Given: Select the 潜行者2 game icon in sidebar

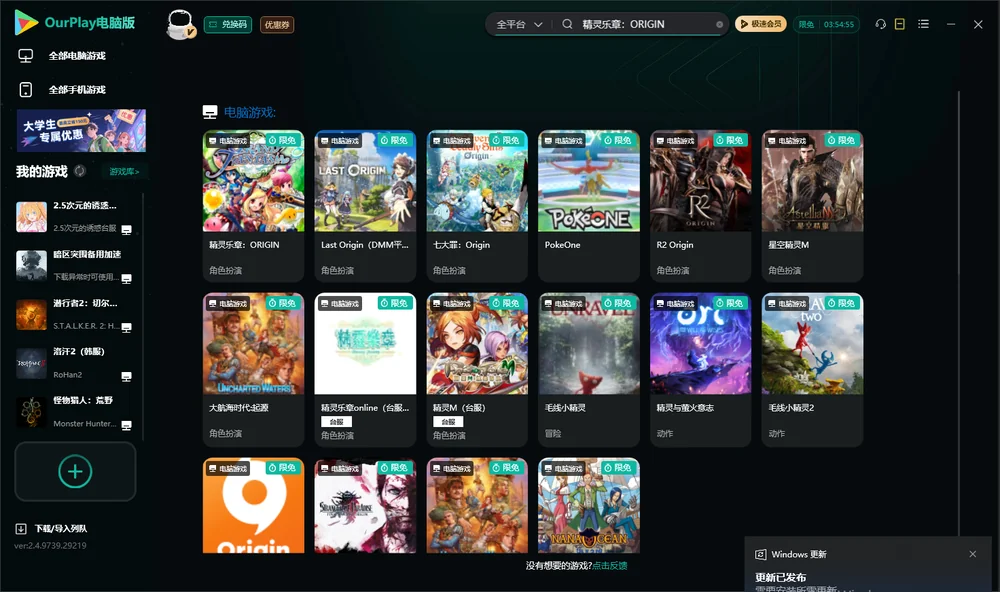Looking at the screenshot, I should click(31, 314).
